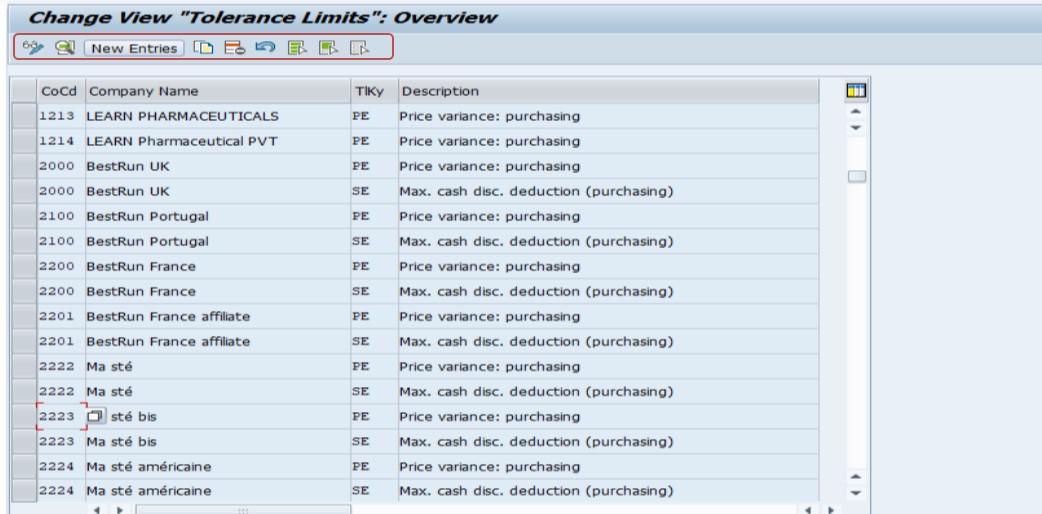Click the vertical scrollbar thumb
Viewport: 1042px width, 514px height.
pyautogui.click(x=857, y=176)
